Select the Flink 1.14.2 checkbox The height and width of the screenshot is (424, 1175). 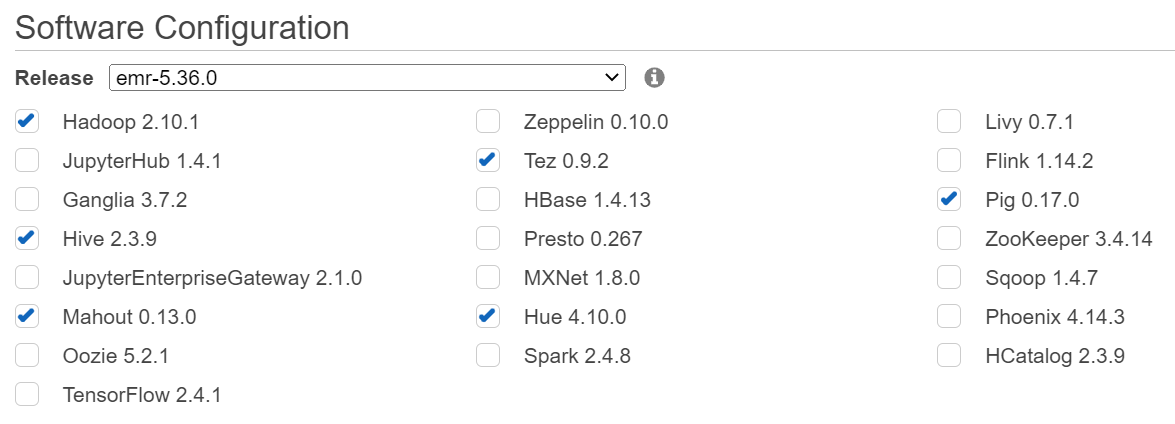coord(949,160)
